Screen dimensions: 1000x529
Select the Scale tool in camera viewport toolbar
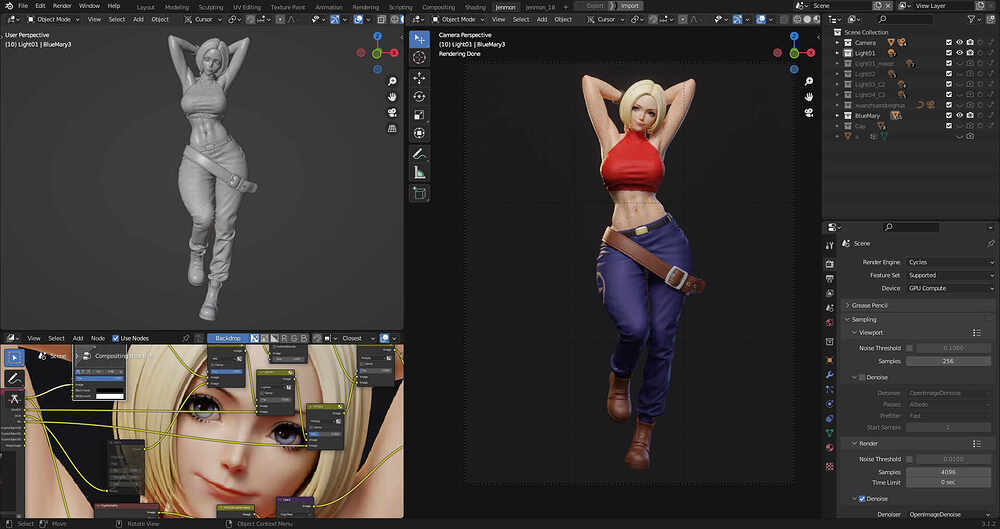[419, 115]
